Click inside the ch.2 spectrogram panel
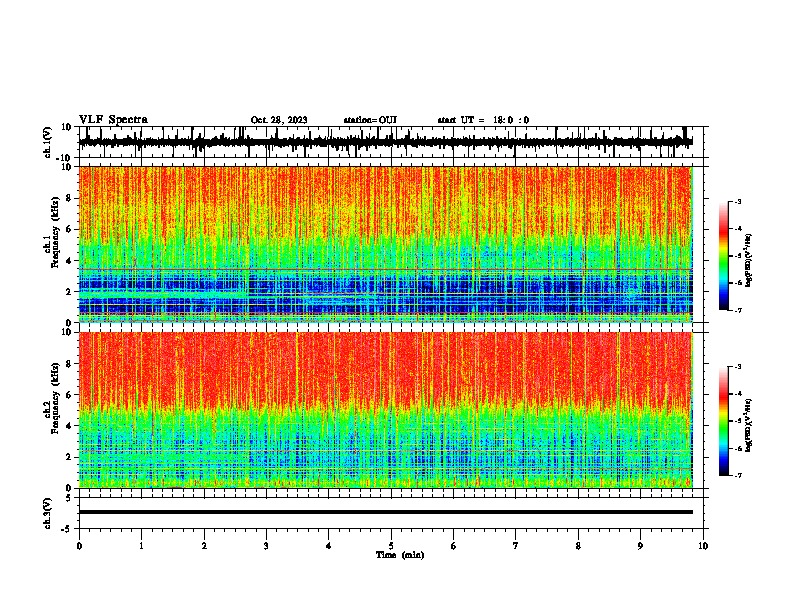Viewport: 792px width, 612px height. coord(391,410)
